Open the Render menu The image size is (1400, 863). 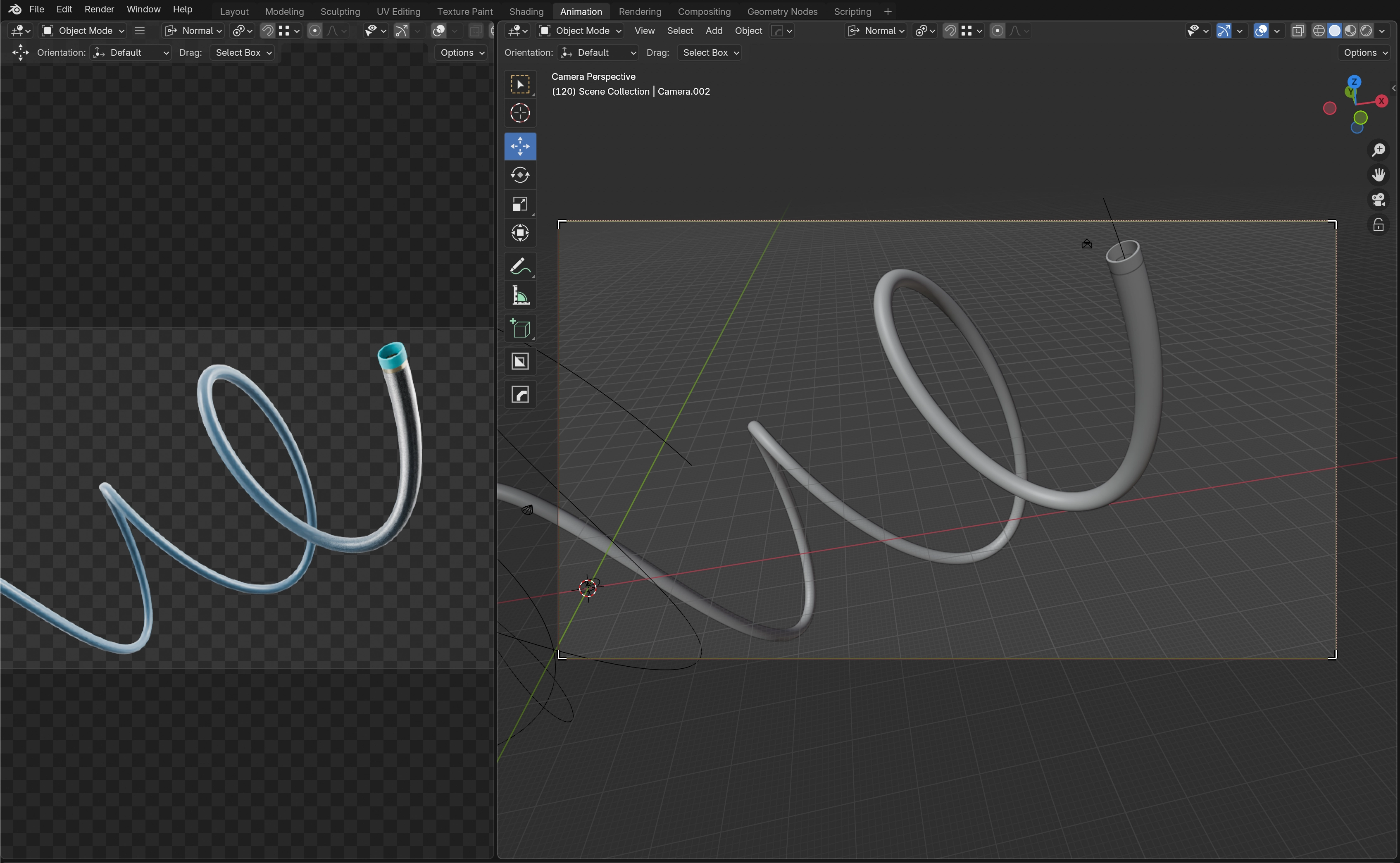pos(99,9)
